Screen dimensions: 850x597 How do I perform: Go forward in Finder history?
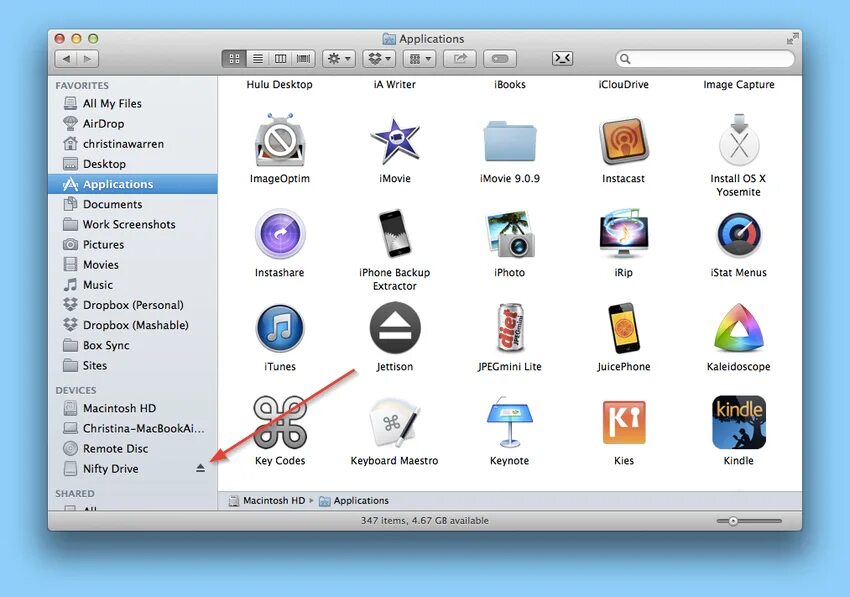88,59
